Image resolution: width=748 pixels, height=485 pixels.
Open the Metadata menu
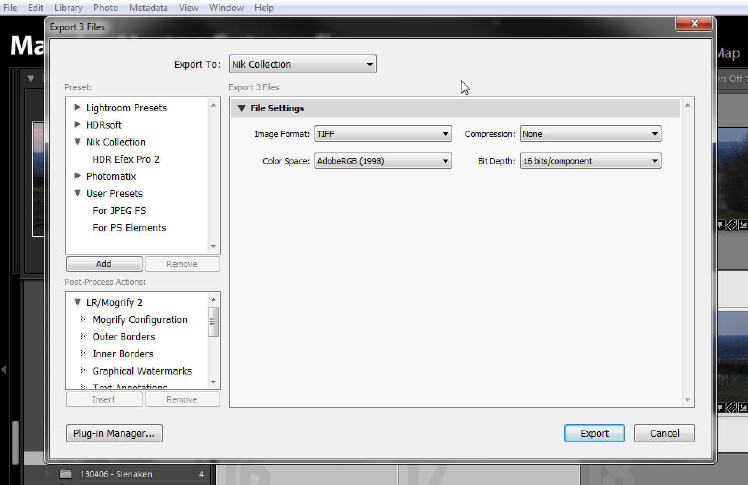tap(148, 8)
